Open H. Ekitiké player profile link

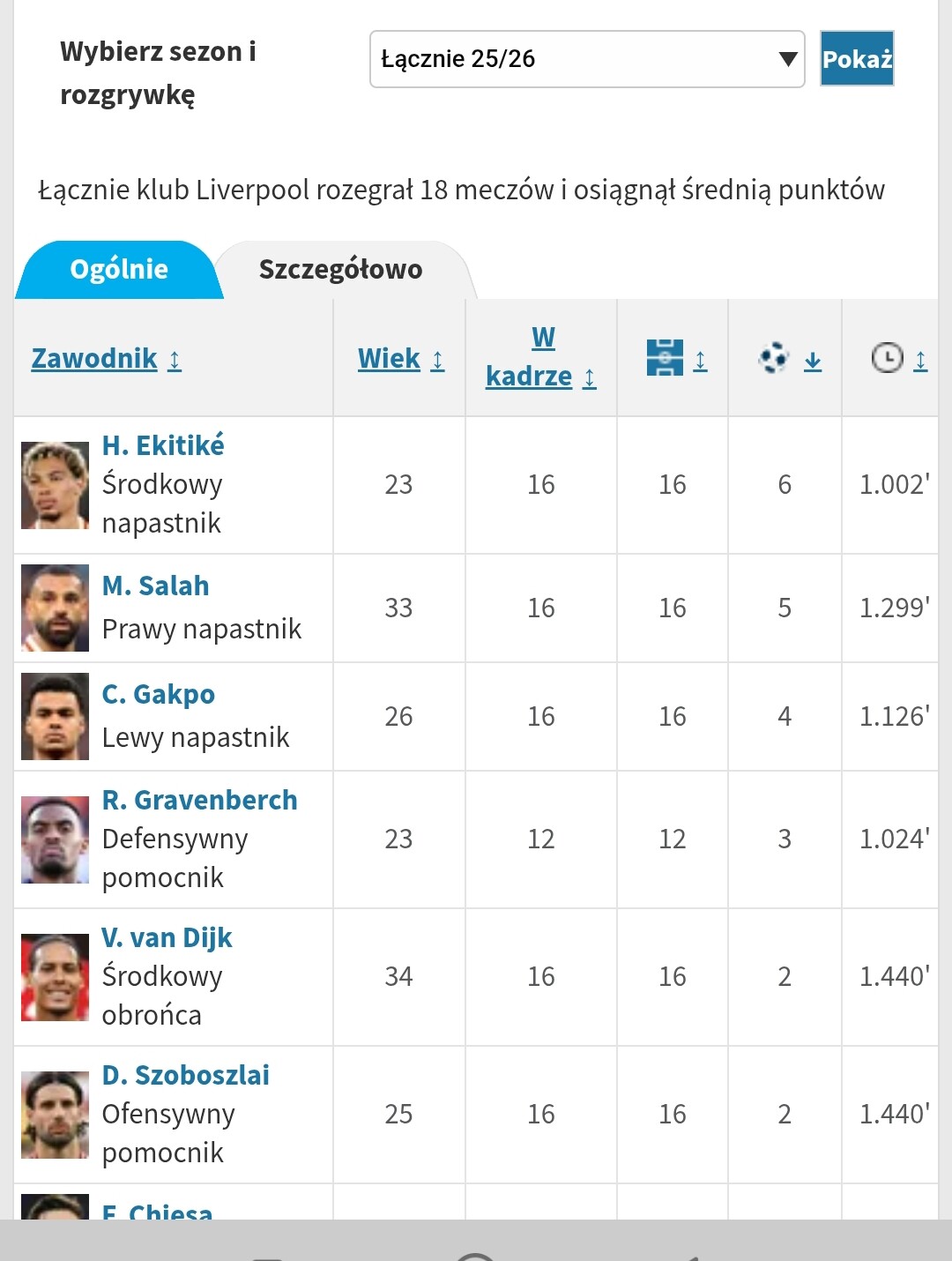[163, 445]
